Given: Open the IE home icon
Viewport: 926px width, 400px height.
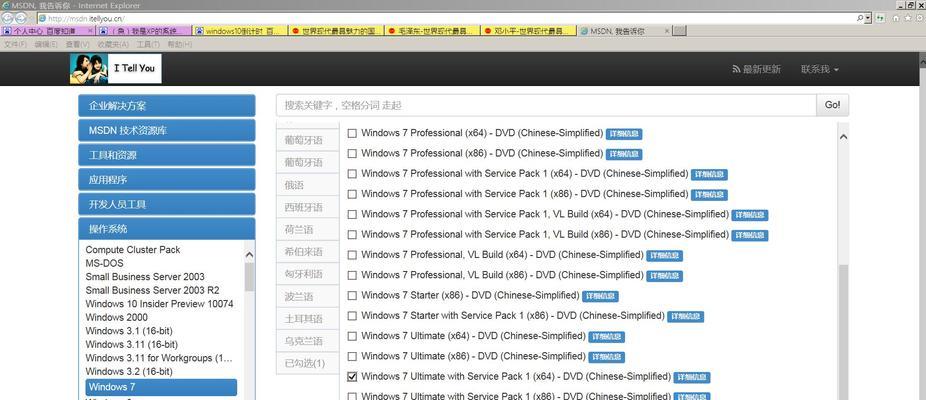Looking at the screenshot, I should pyautogui.click(x=896, y=18).
